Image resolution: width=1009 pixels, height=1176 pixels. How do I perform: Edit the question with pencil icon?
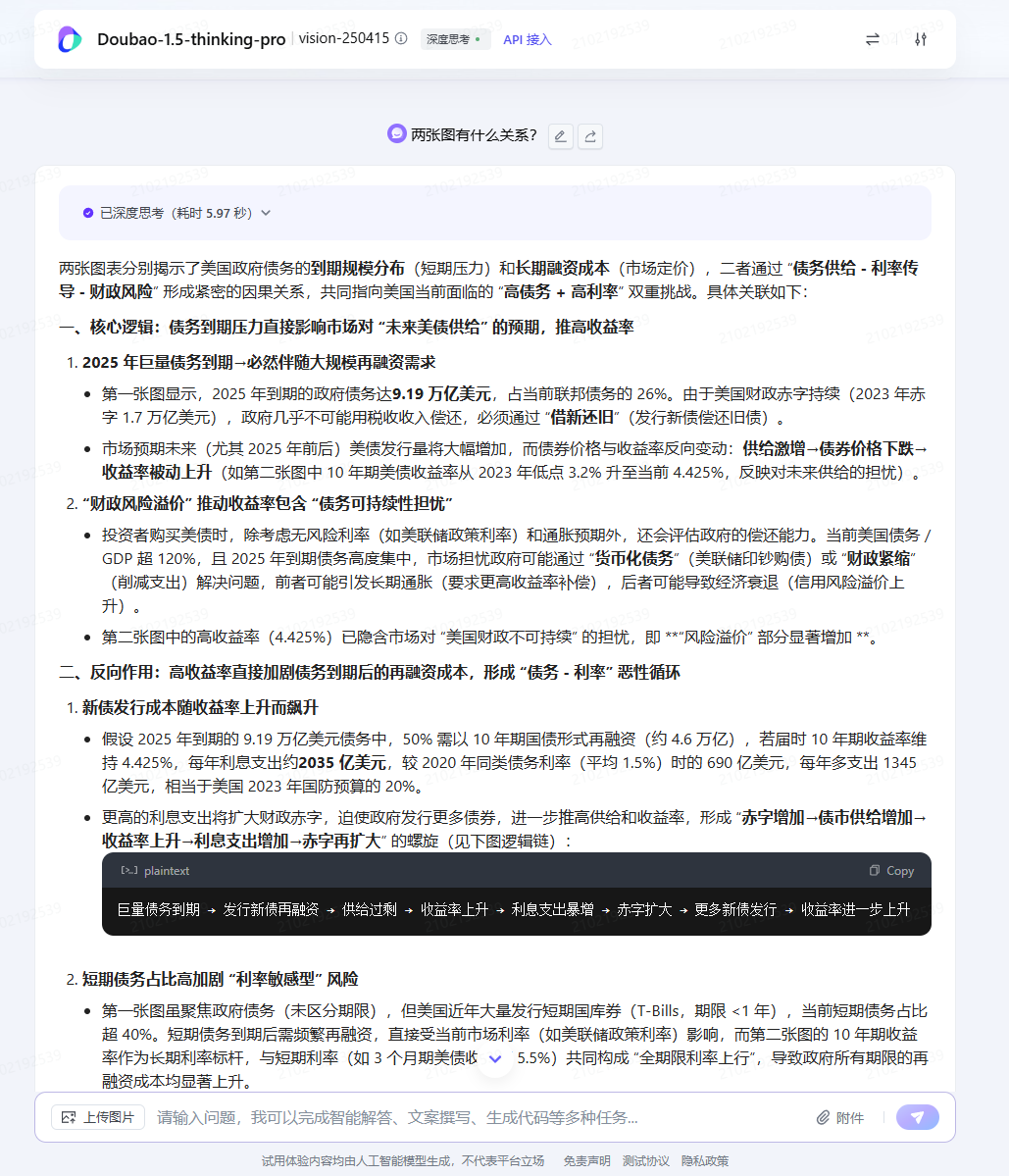coord(561,135)
